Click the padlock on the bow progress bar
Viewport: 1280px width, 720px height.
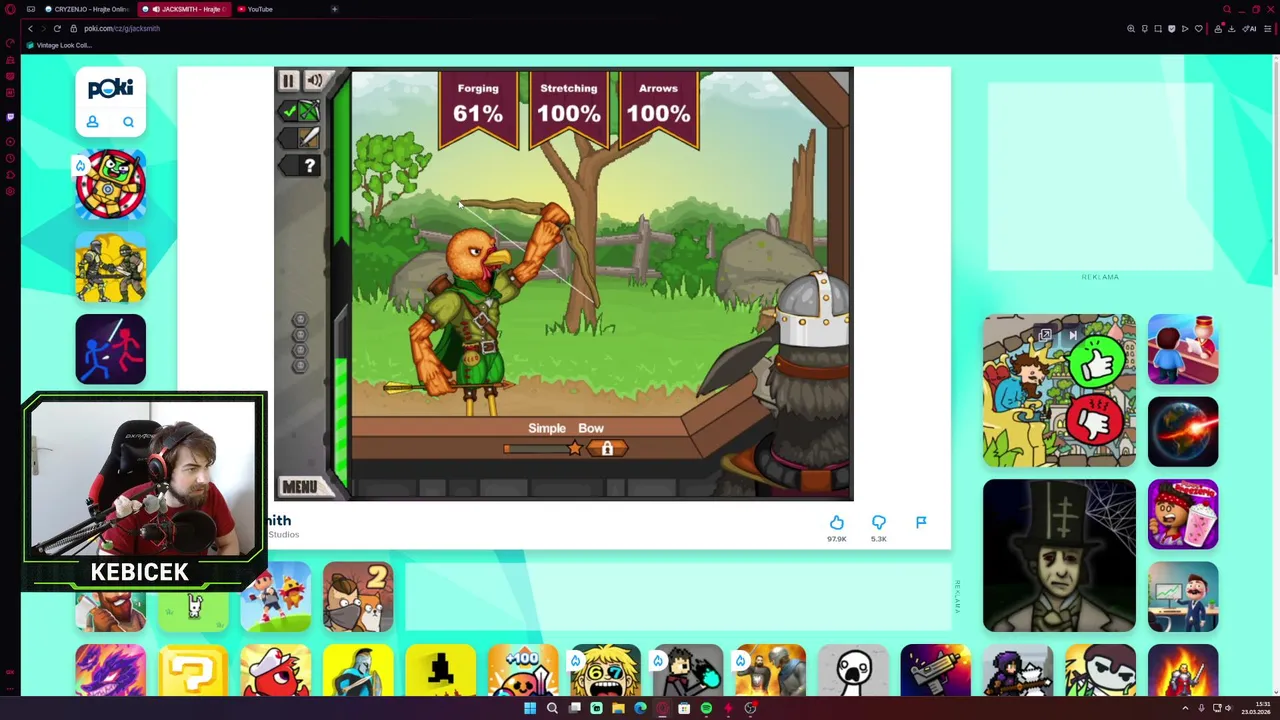point(607,449)
